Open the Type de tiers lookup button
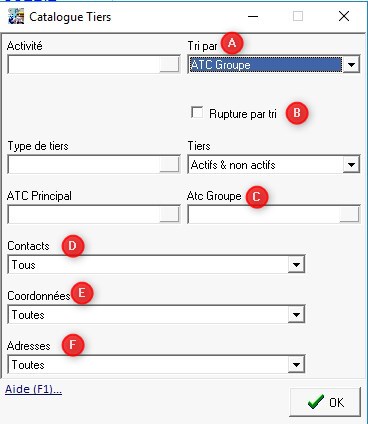This screenshot has width=368, height=424. pyautogui.click(x=169, y=164)
